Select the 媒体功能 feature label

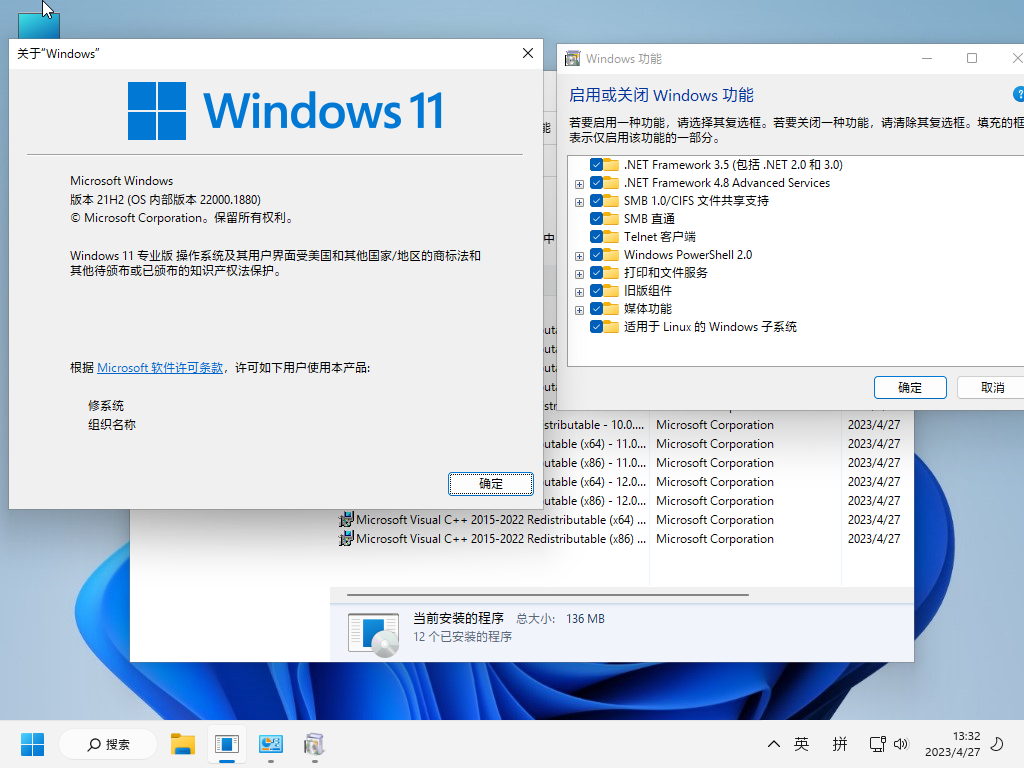click(648, 308)
